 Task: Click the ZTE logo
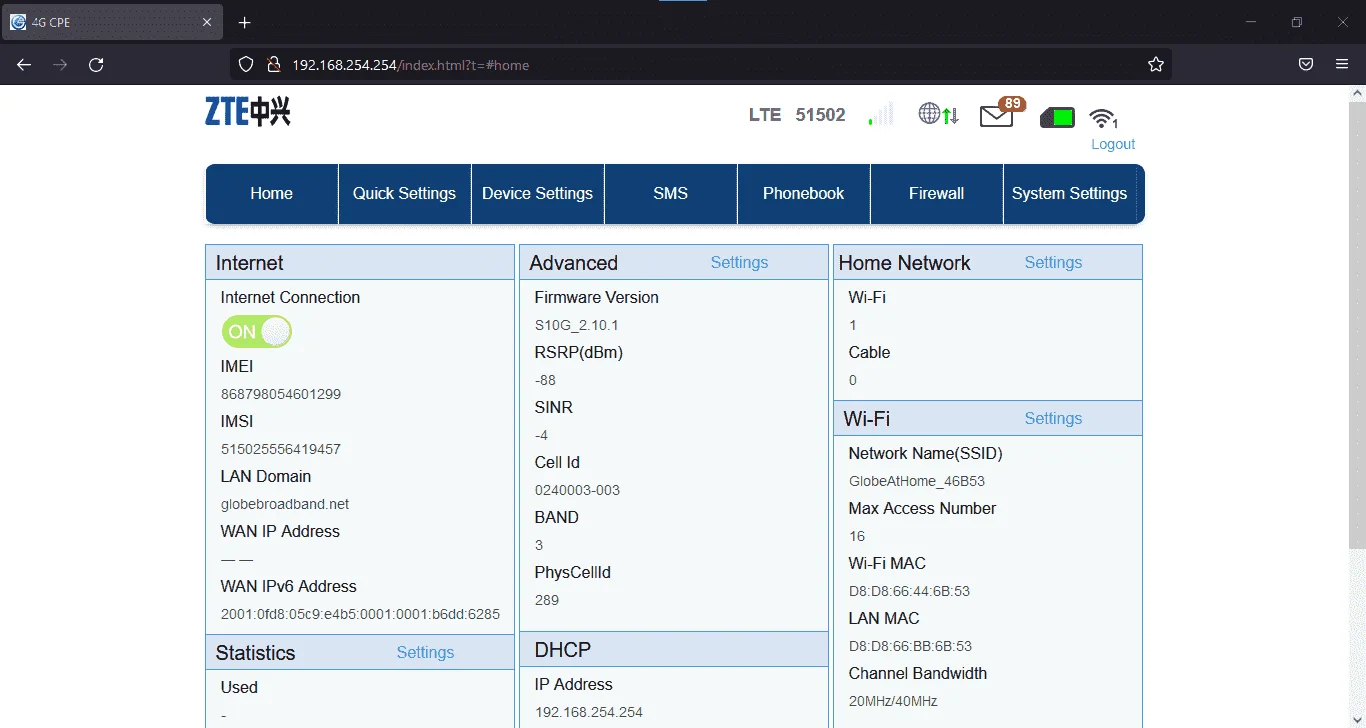(x=248, y=111)
